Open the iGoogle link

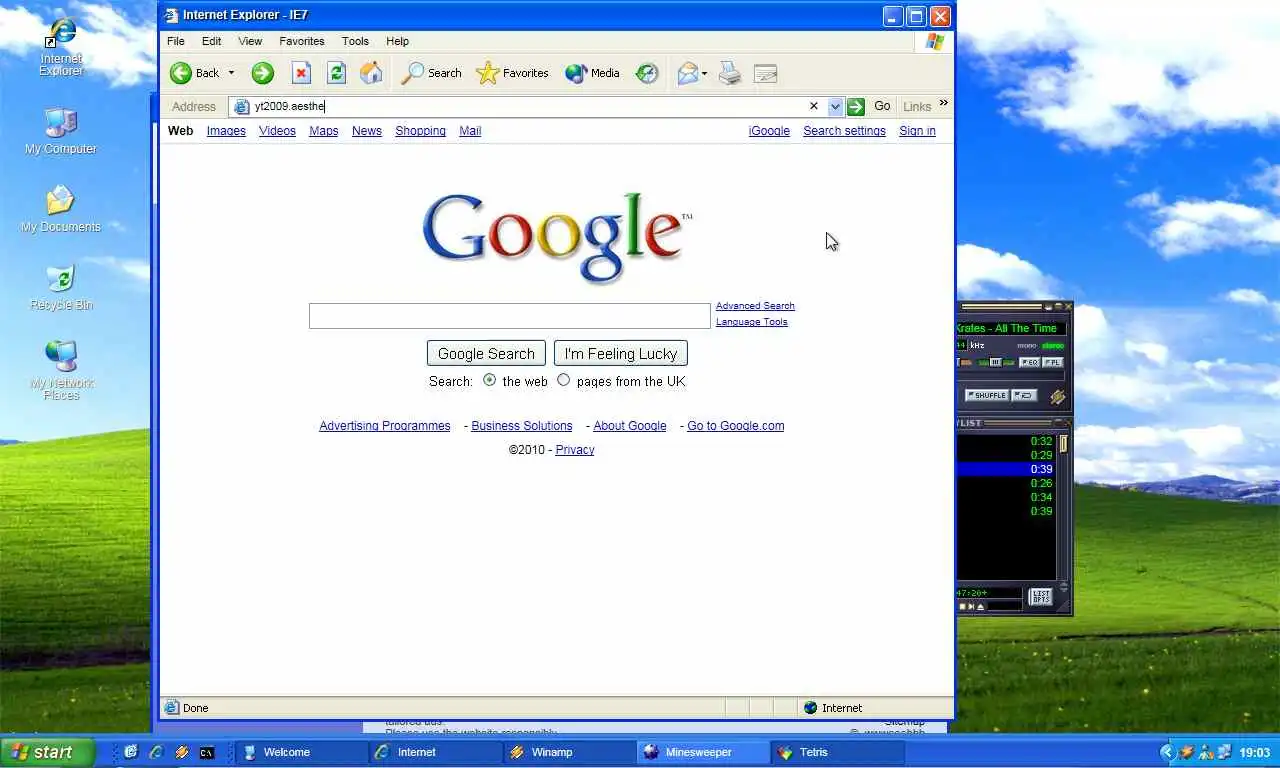pyautogui.click(x=769, y=131)
